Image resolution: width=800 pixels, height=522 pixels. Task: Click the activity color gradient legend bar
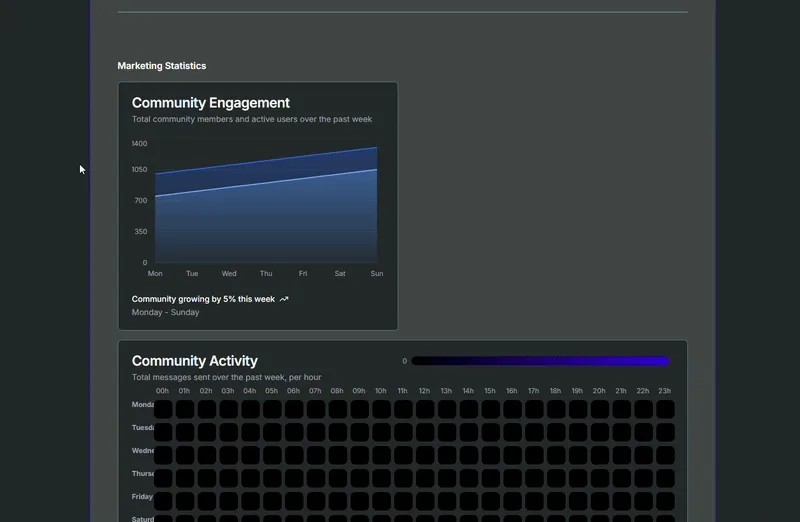click(x=540, y=361)
